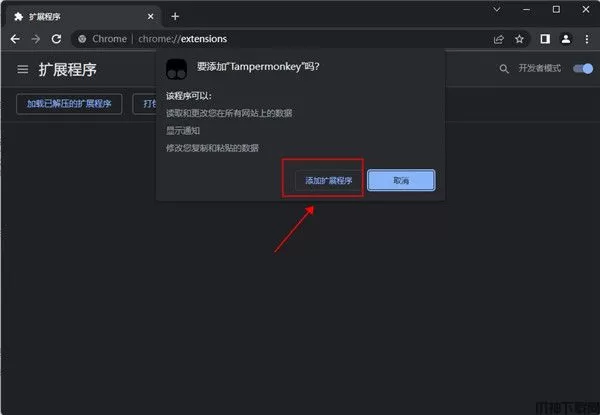Maximize the Chrome window

(x=556, y=9)
